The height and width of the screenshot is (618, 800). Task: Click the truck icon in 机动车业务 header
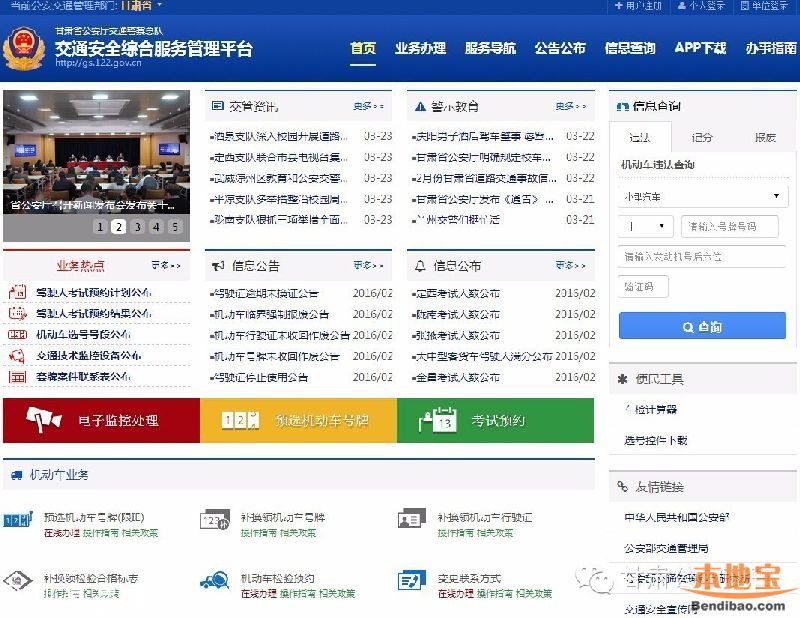[16, 475]
